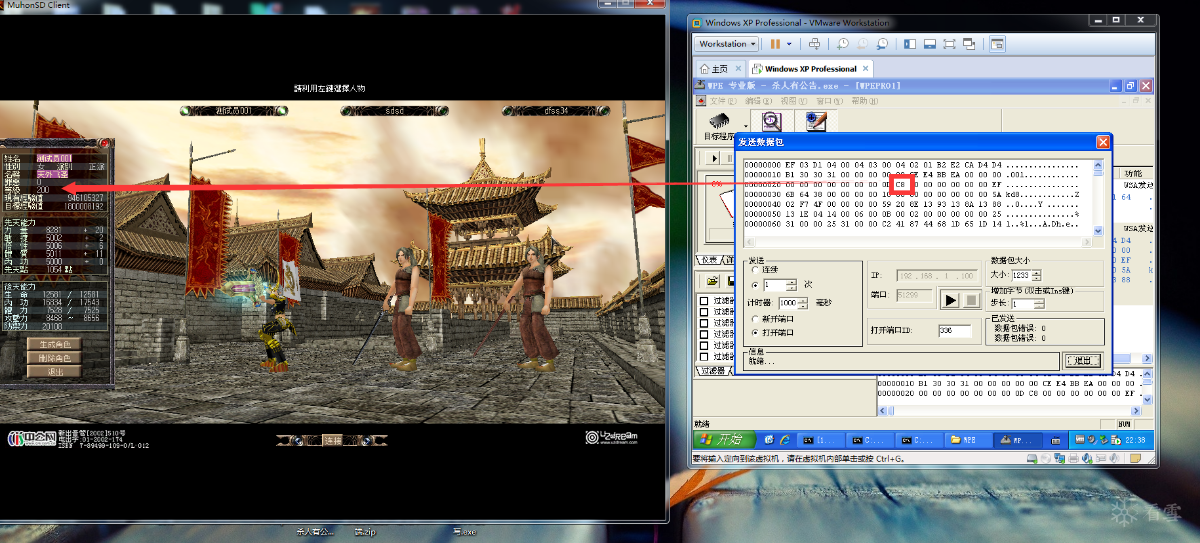Toggle the thumbnail bar view icon
Image resolution: width=1200 pixels, height=543 pixels.
[x=929, y=44]
